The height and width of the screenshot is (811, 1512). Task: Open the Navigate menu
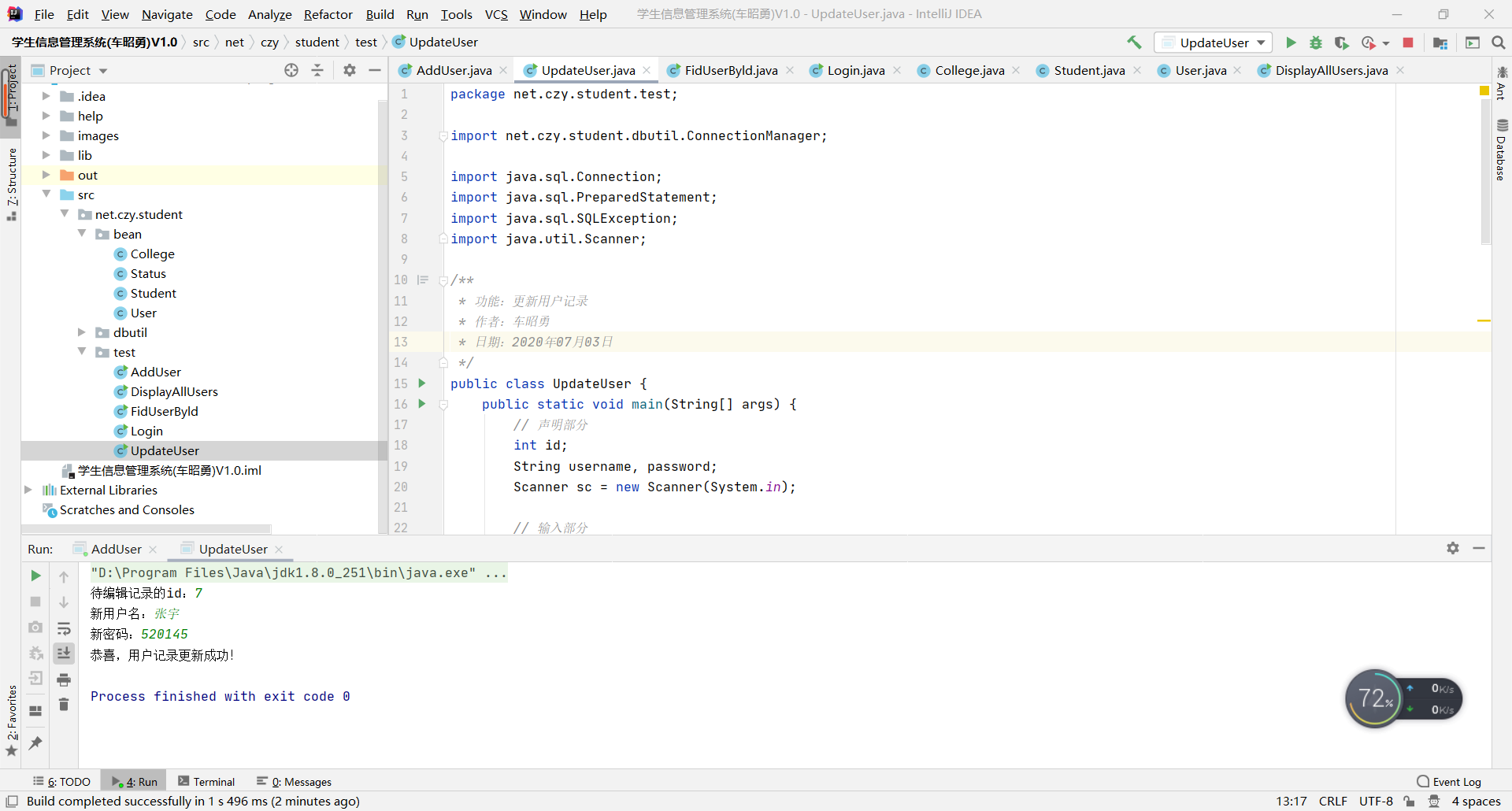167,14
